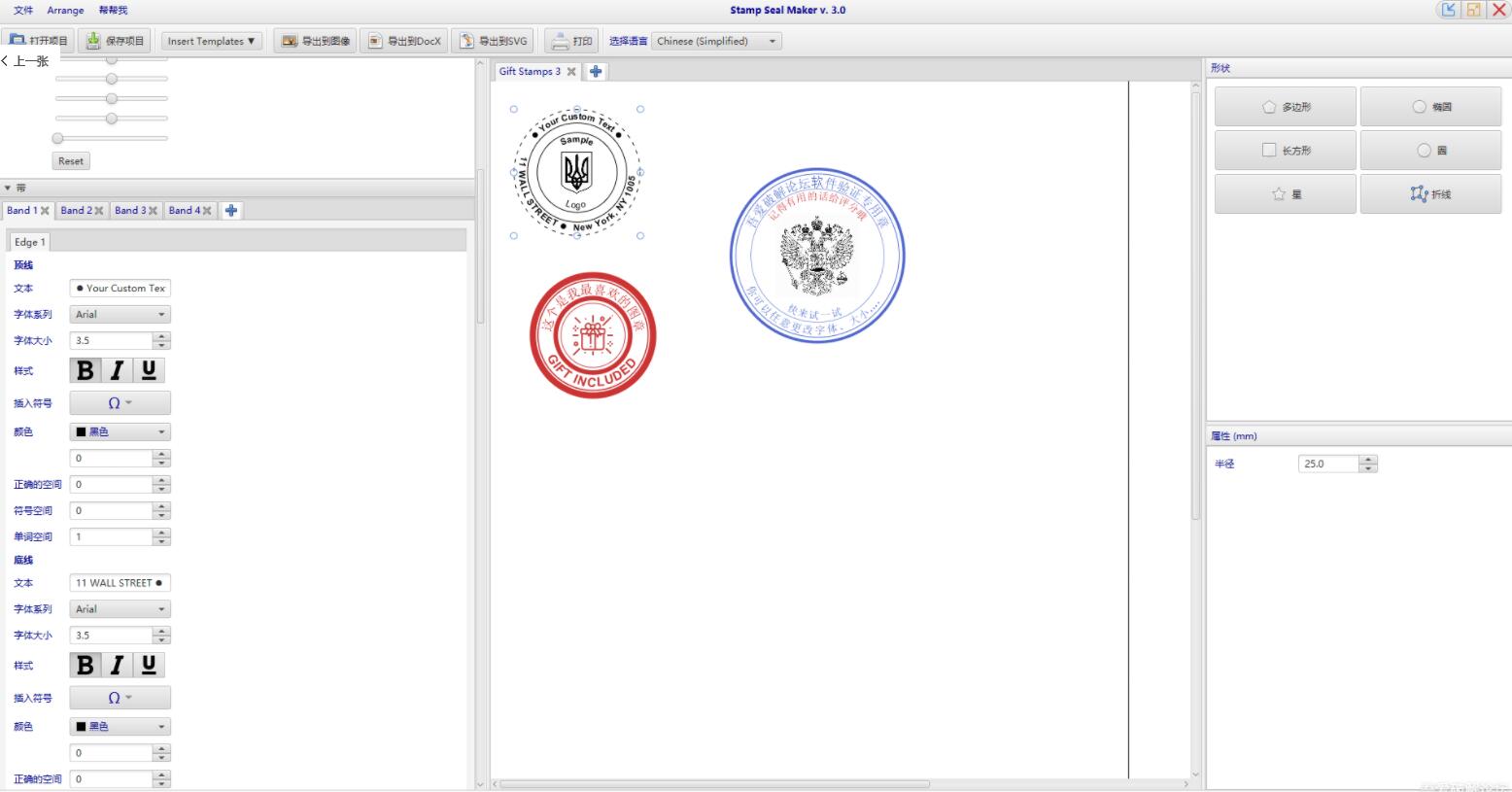
Task: Increase the 顶线 字体大小 value
Action: pyautogui.click(x=162, y=336)
